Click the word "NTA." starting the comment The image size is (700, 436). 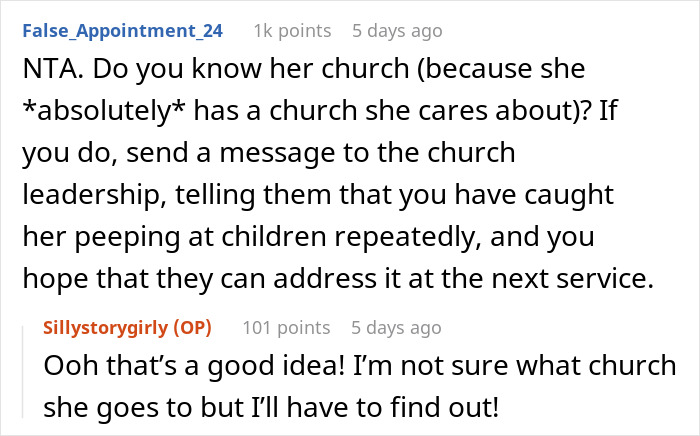pyautogui.click(x=47, y=73)
